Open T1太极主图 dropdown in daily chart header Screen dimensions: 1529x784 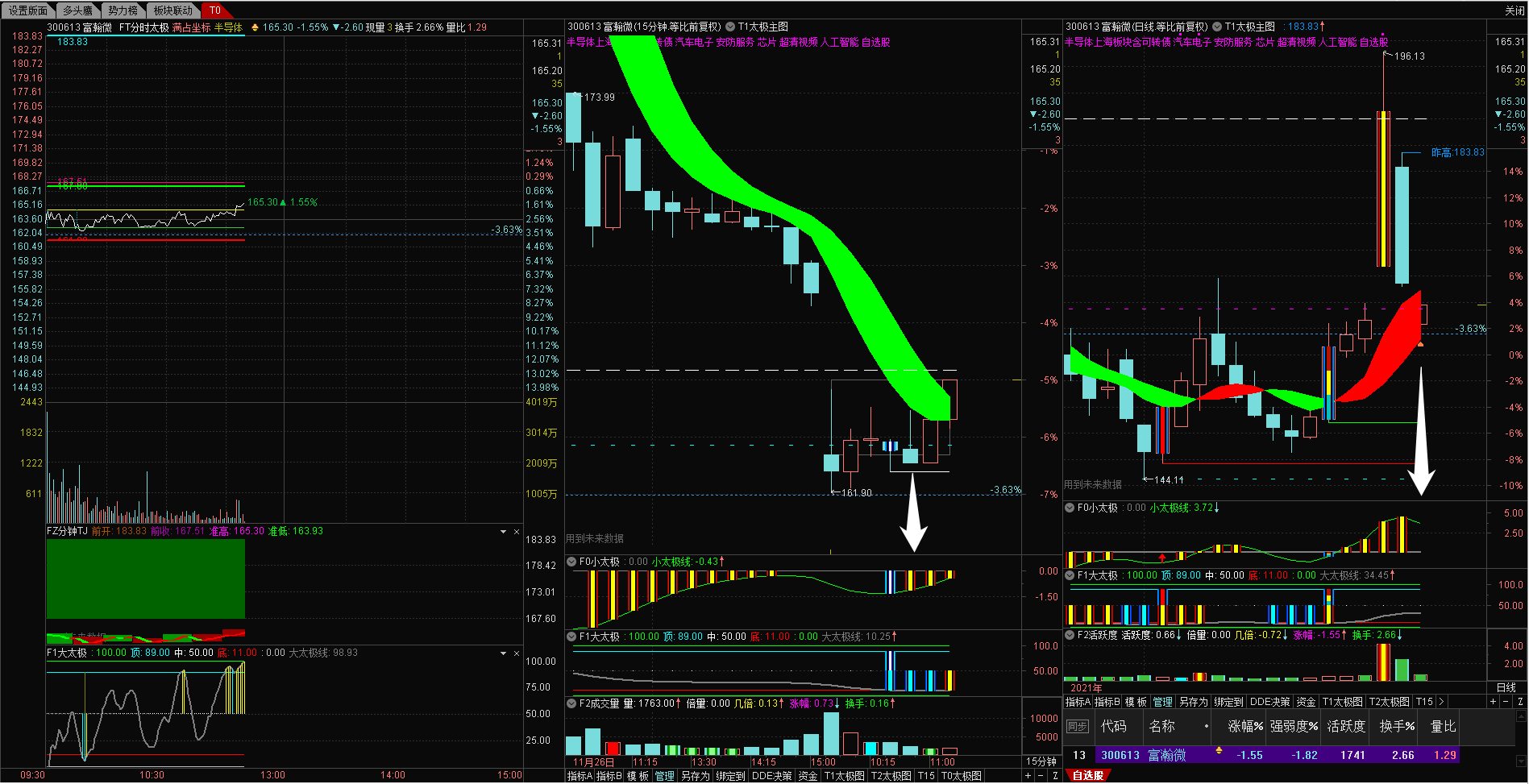pyautogui.click(x=1217, y=27)
